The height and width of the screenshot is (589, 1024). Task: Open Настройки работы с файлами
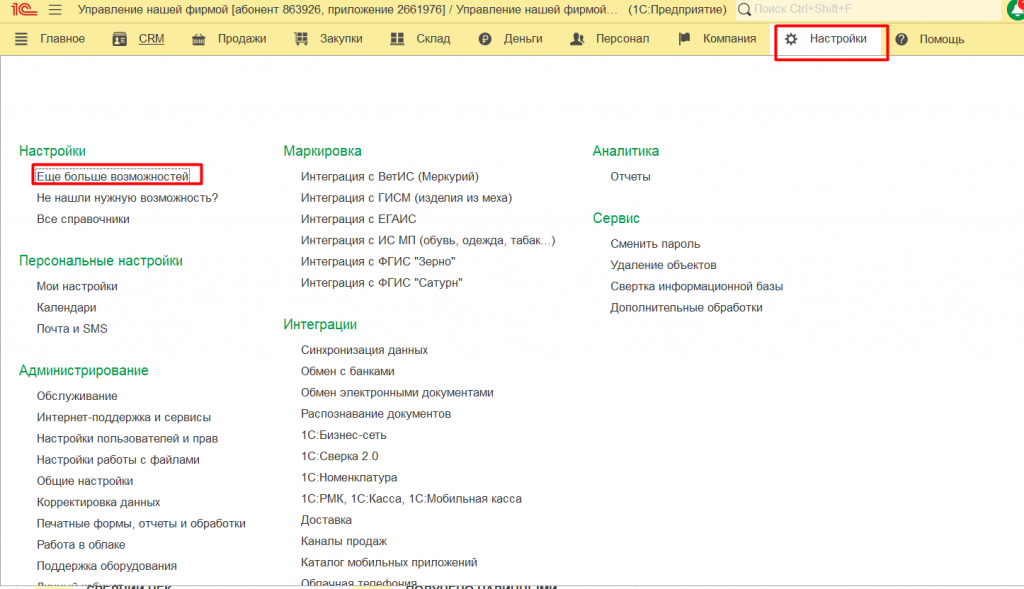coord(118,460)
